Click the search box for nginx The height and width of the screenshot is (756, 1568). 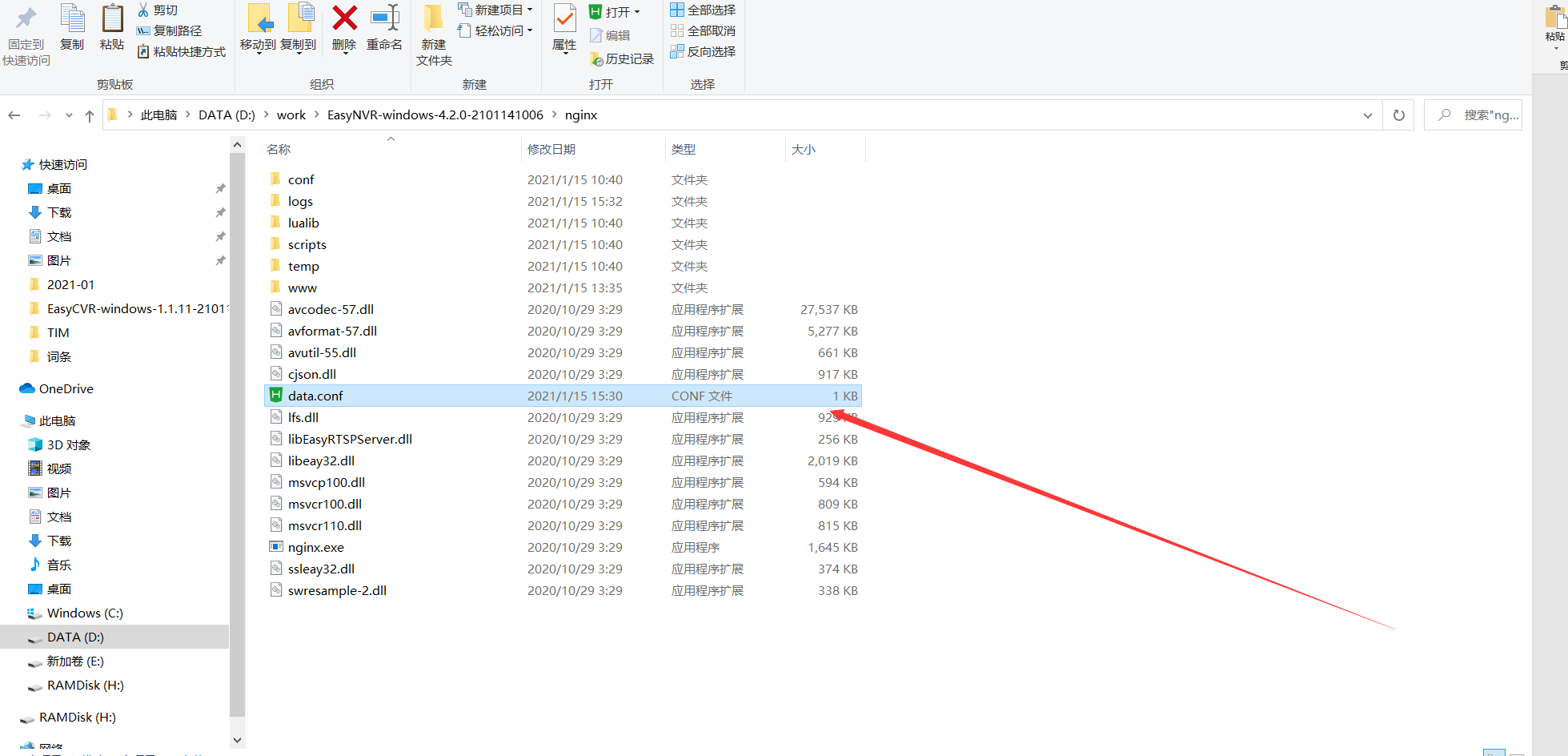1474,115
